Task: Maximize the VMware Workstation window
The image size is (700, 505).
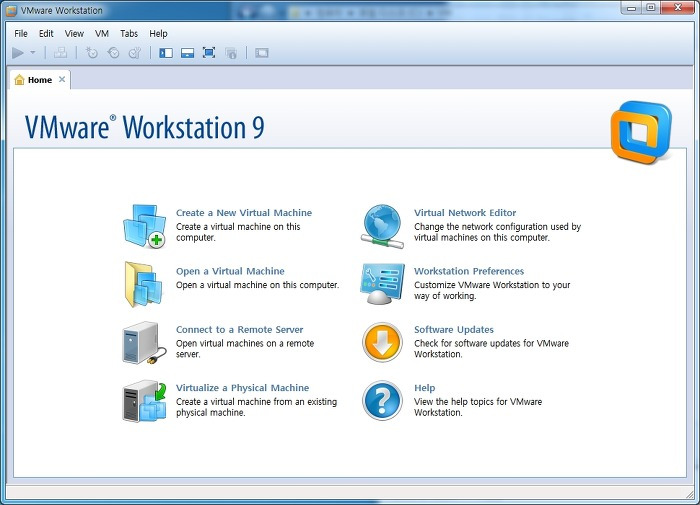Action: [651, 8]
